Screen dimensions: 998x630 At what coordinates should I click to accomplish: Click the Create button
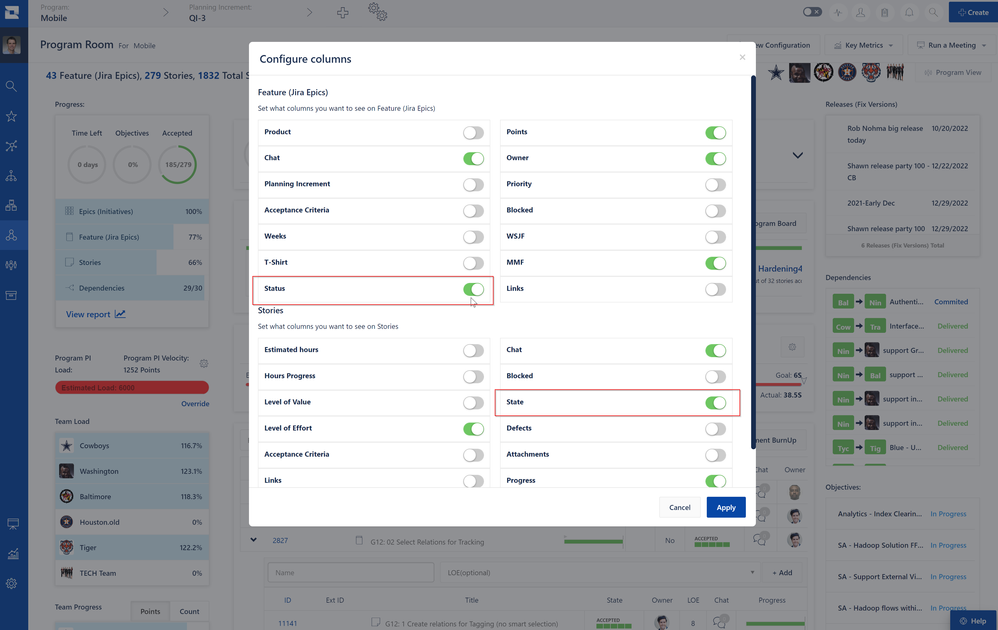pos(973,12)
